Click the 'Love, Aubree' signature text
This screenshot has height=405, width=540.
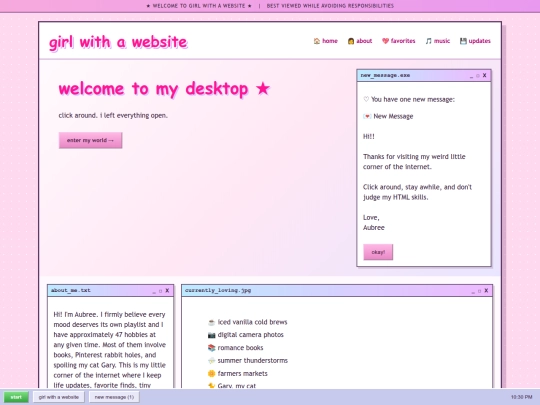point(374,222)
